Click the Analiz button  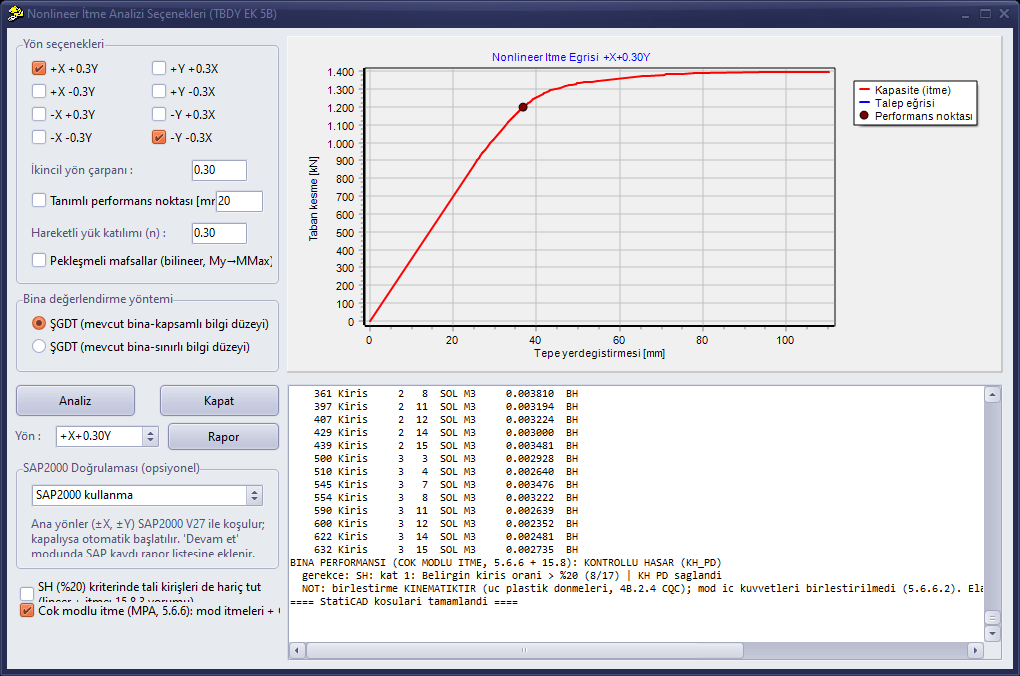75,401
